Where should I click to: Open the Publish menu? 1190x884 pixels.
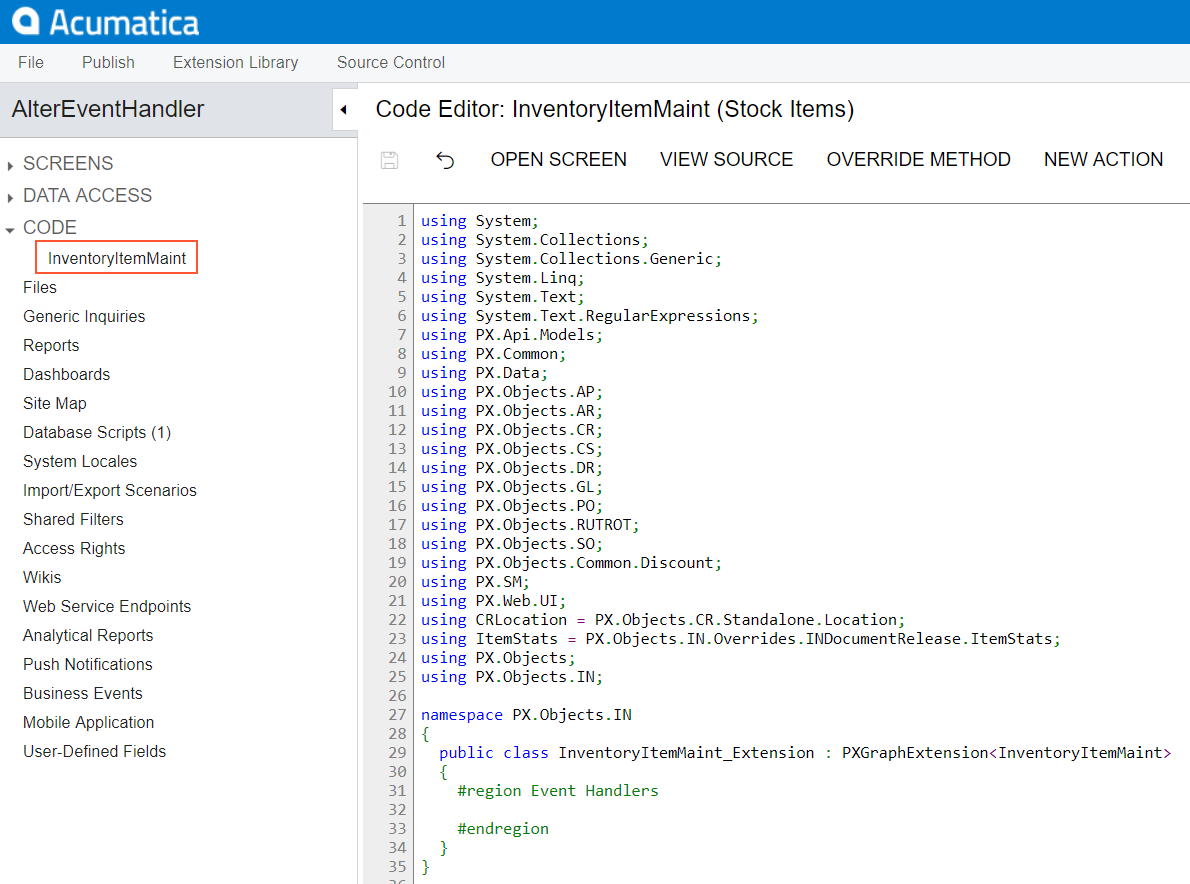tap(108, 62)
